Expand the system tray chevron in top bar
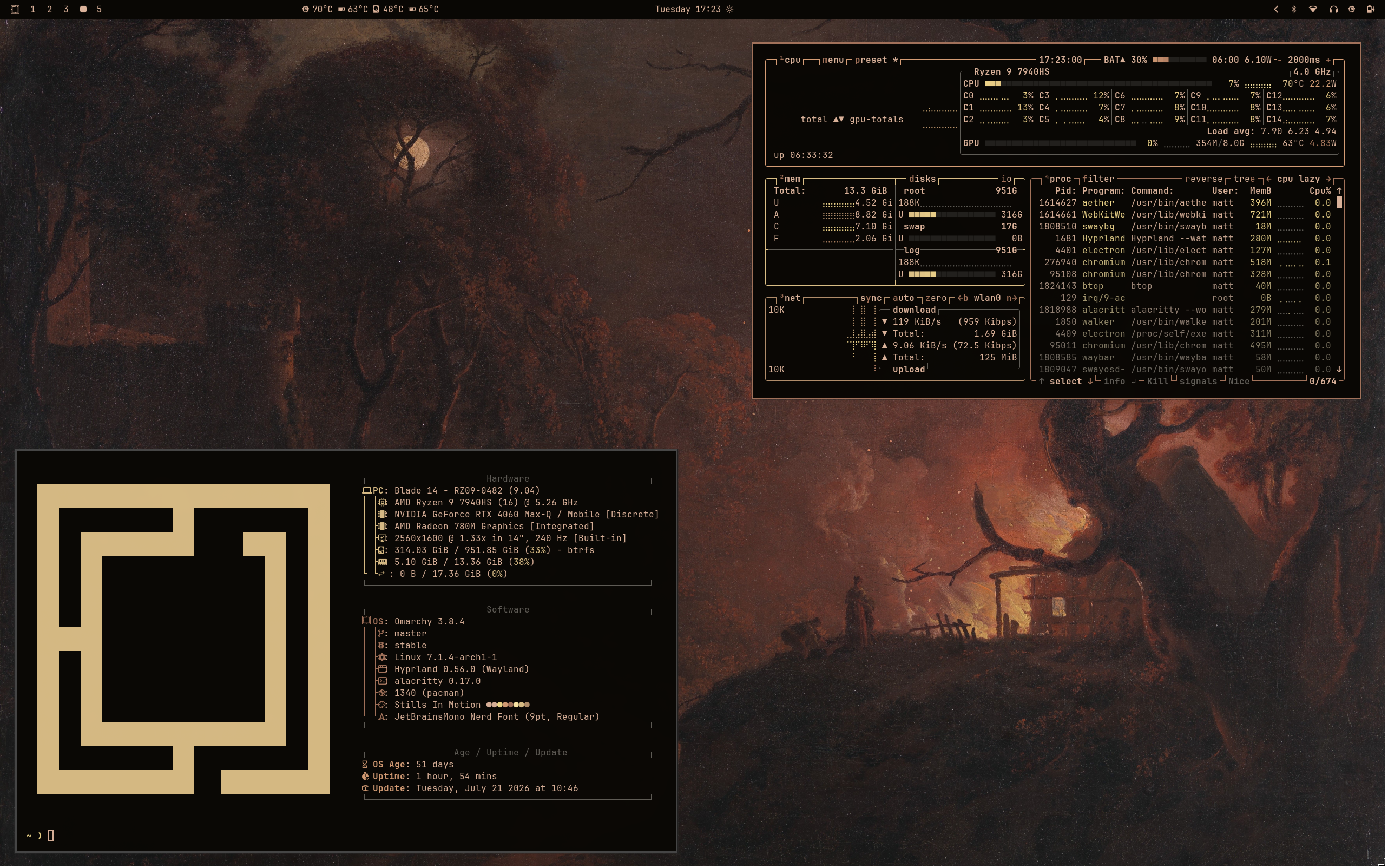 click(x=1277, y=9)
